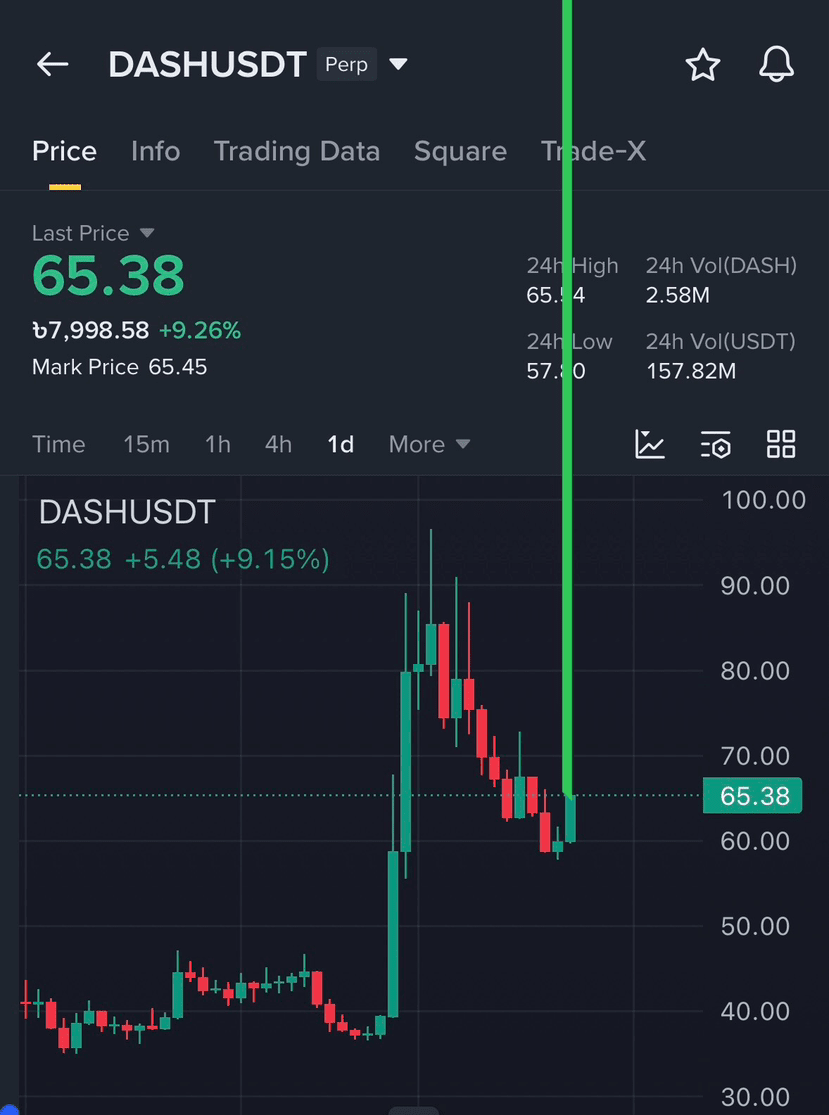This screenshot has height=1115, width=829.
Task: Go back using the left arrow icon
Action: click(x=53, y=65)
